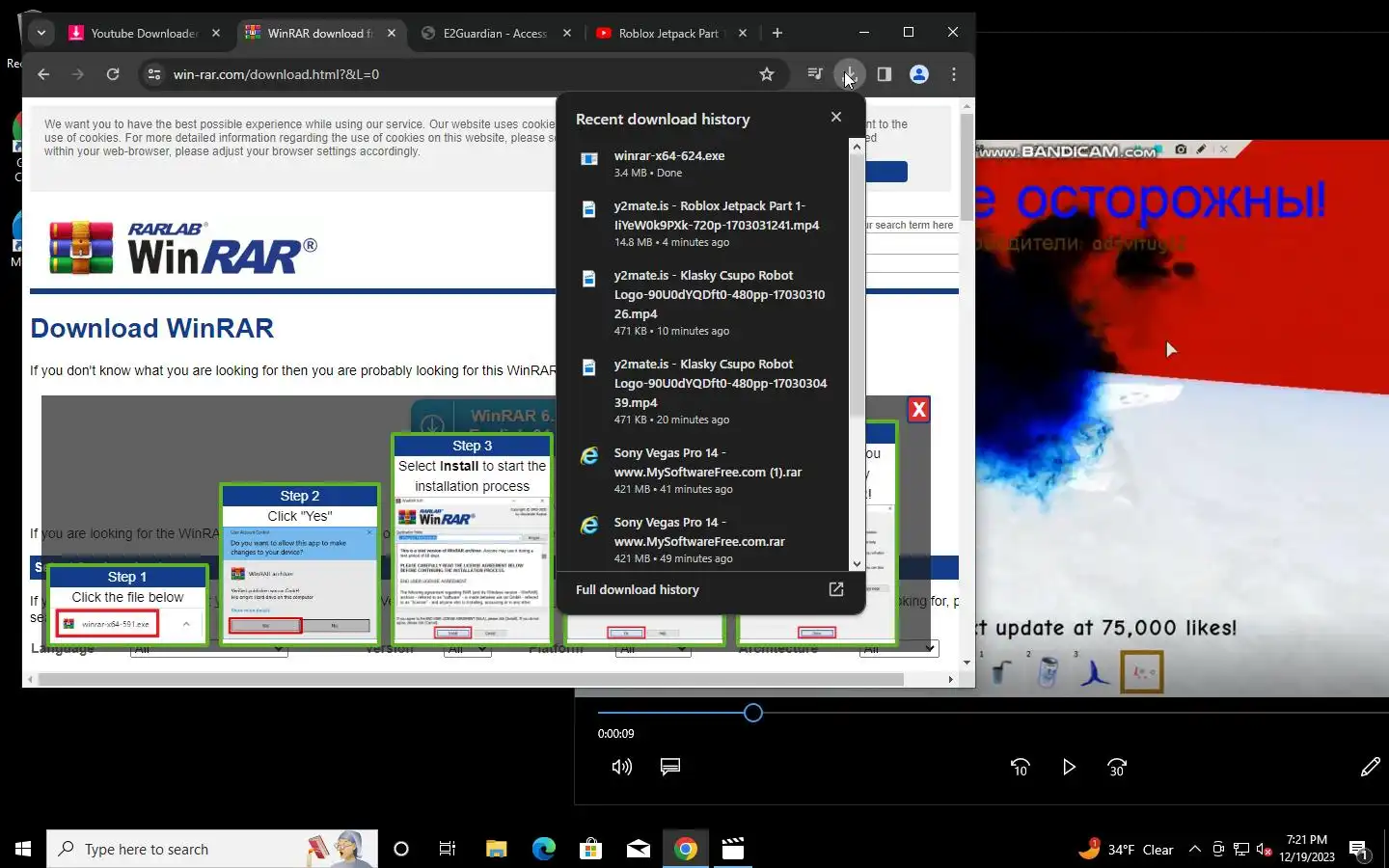This screenshot has width=1389, height=868.
Task: Click the video player seek slider handle
Action: pyautogui.click(x=753, y=713)
